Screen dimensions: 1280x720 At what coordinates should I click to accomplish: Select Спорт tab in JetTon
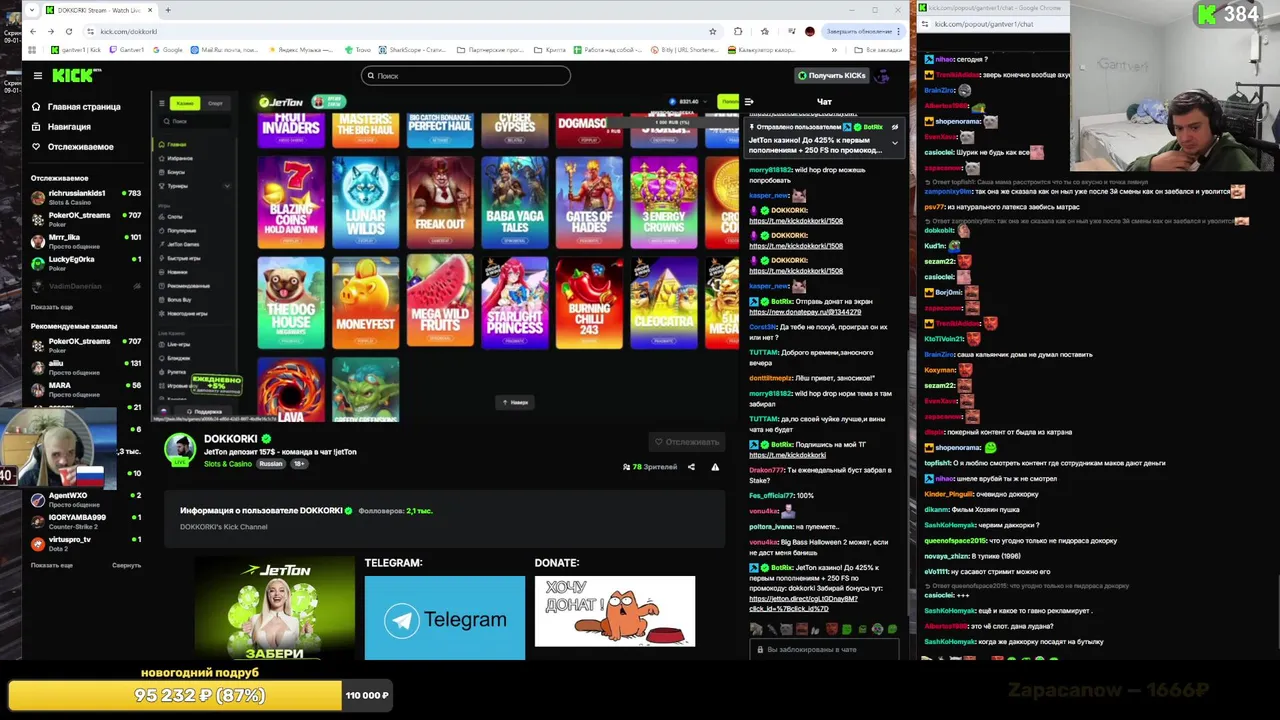[215, 103]
